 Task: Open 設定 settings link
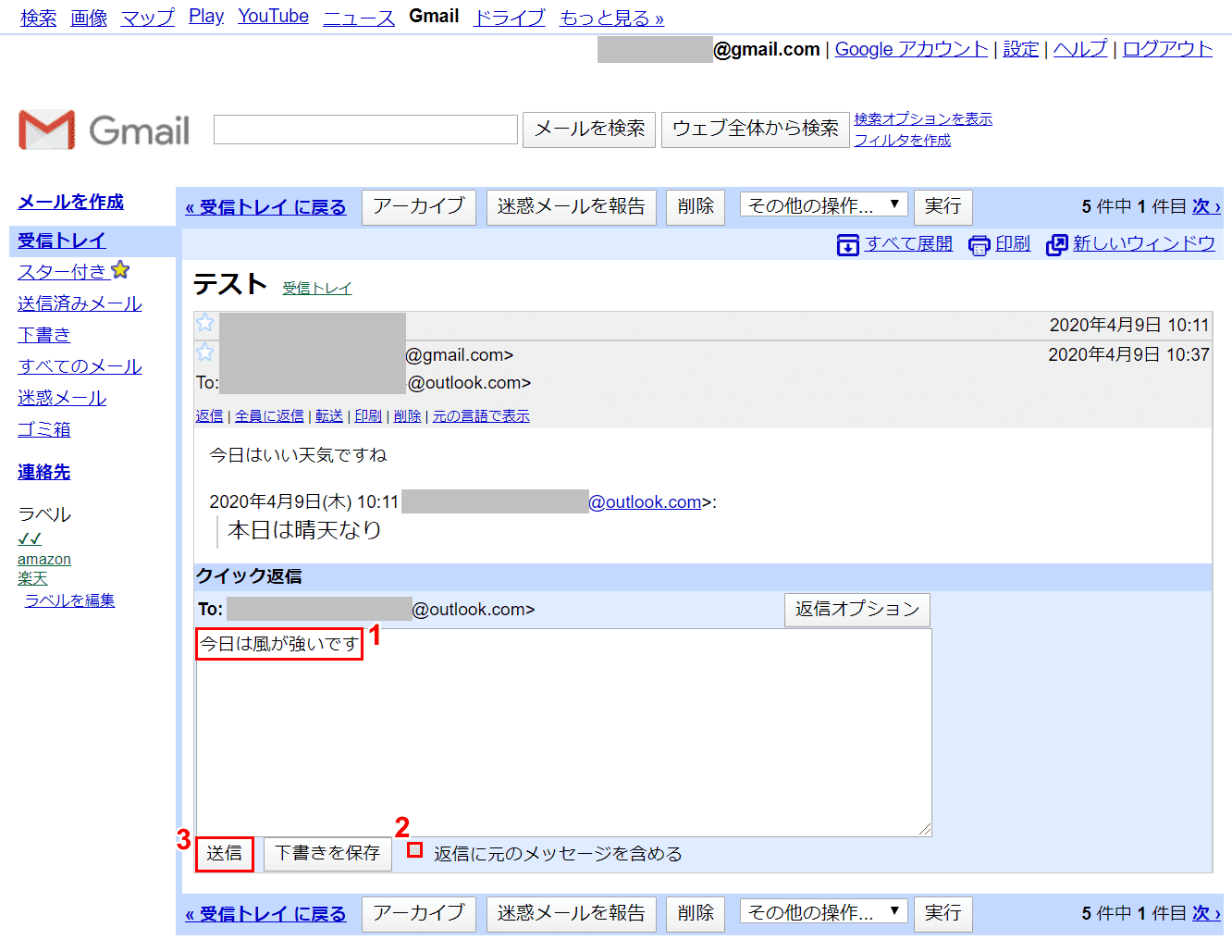point(1021,49)
